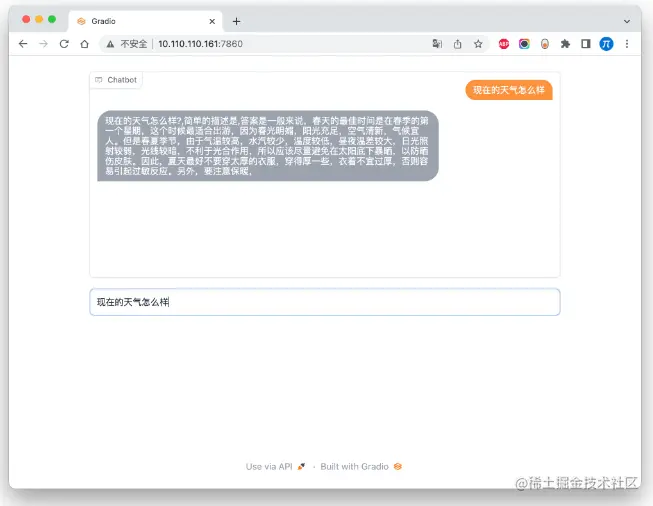Image resolution: width=653 pixels, height=506 pixels.
Task: Click the colorful circular extension icon
Action: [524, 44]
